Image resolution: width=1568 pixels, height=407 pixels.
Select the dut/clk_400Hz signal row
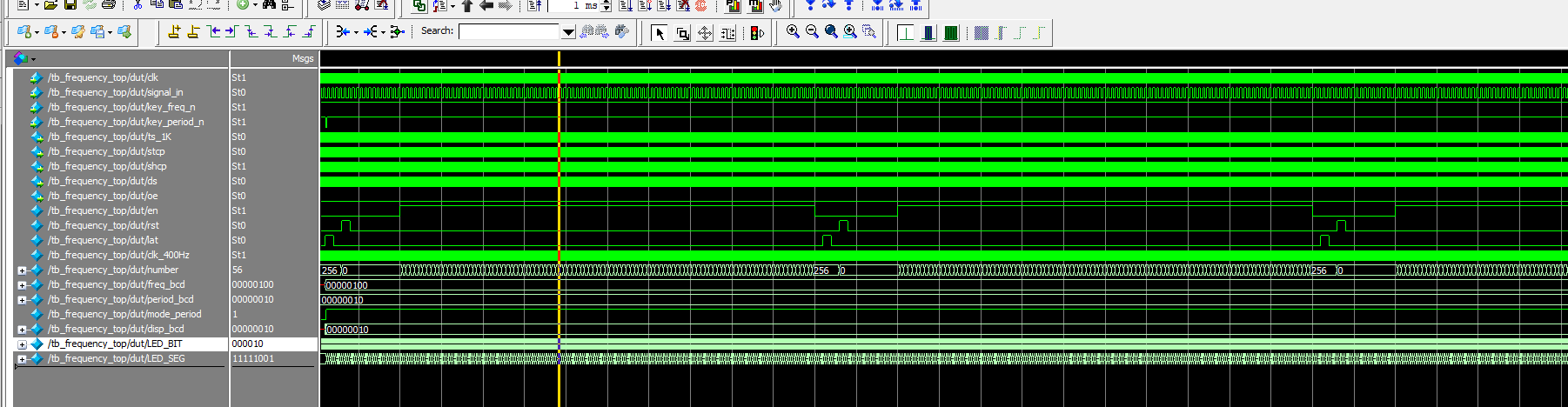(x=120, y=255)
